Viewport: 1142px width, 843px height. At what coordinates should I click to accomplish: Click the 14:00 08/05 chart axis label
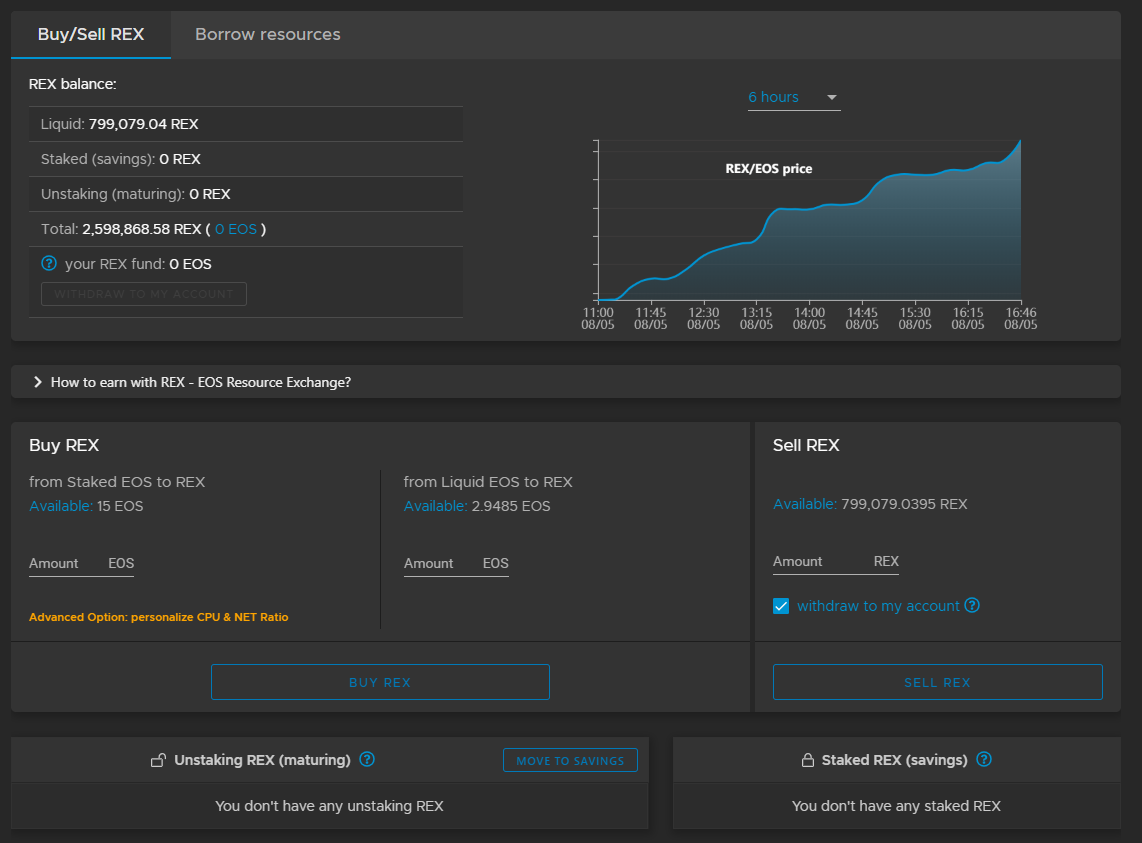[x=809, y=318]
